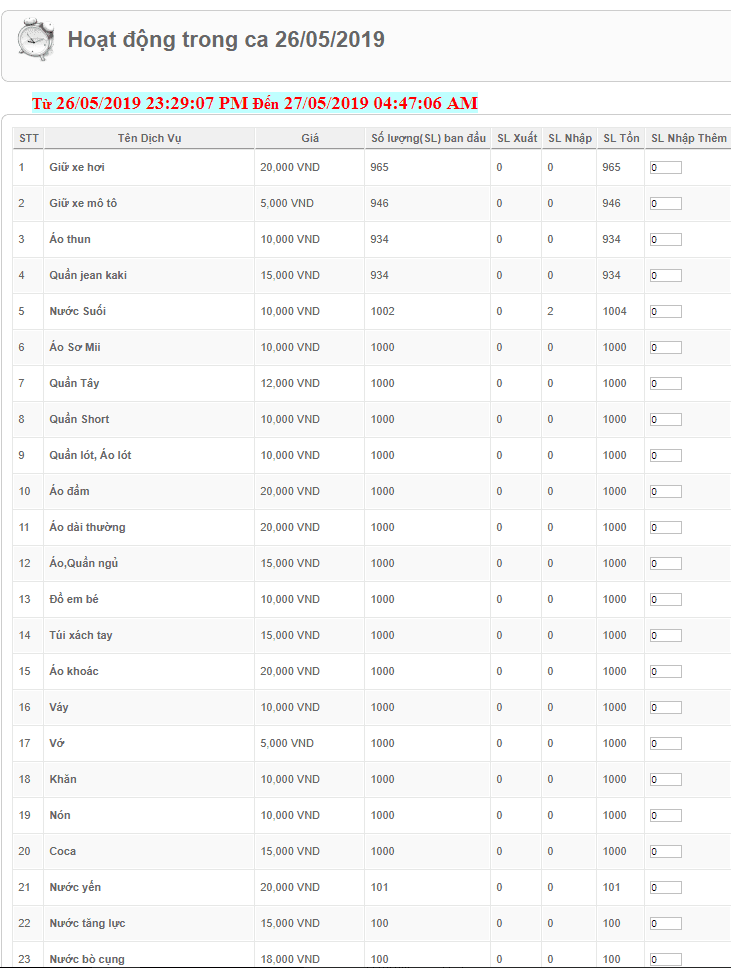Viewport: 731px width, 968px height.
Task: Click the STT column header
Action: [x=29, y=138]
